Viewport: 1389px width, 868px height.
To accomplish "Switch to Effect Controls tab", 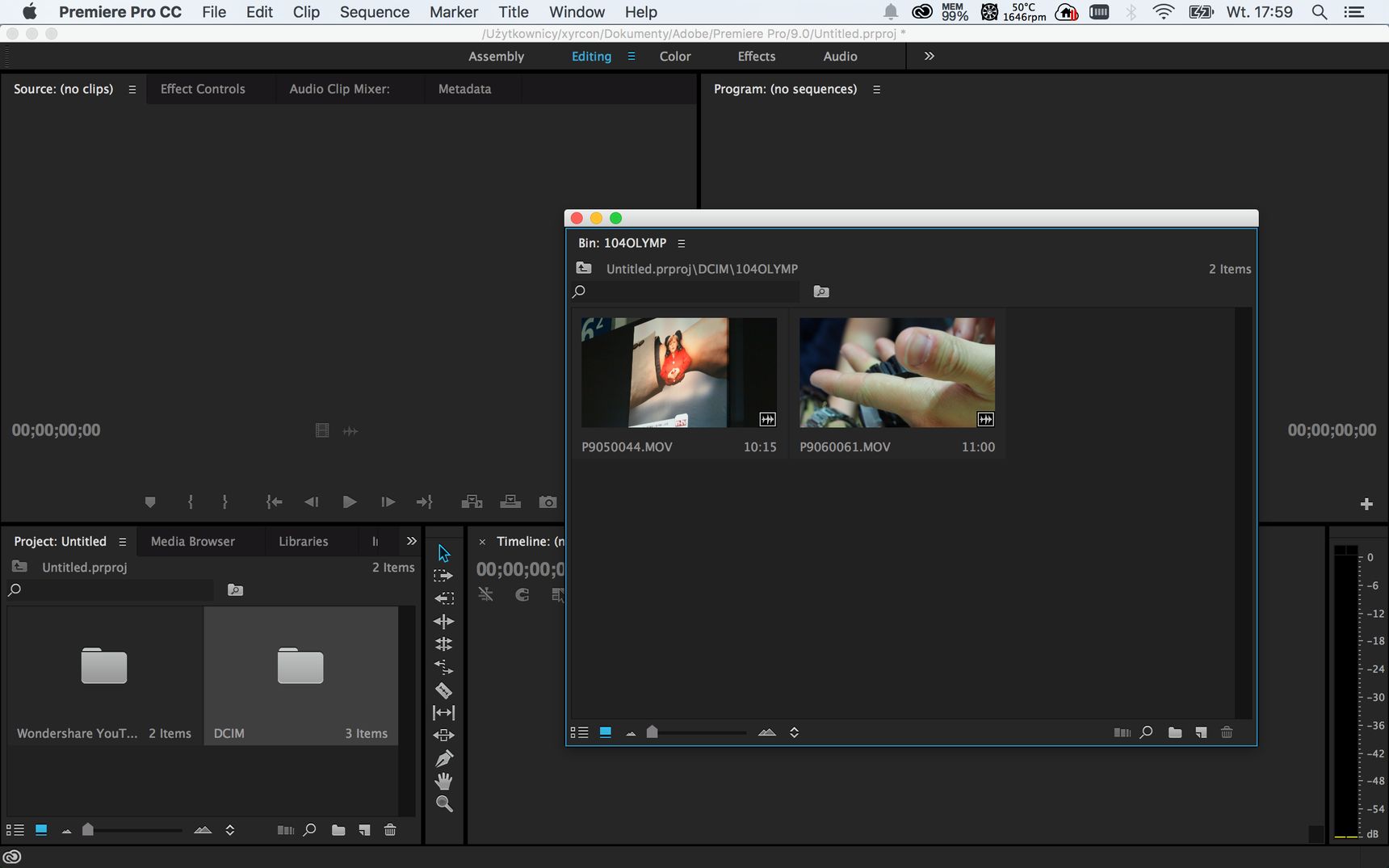I will point(203,89).
